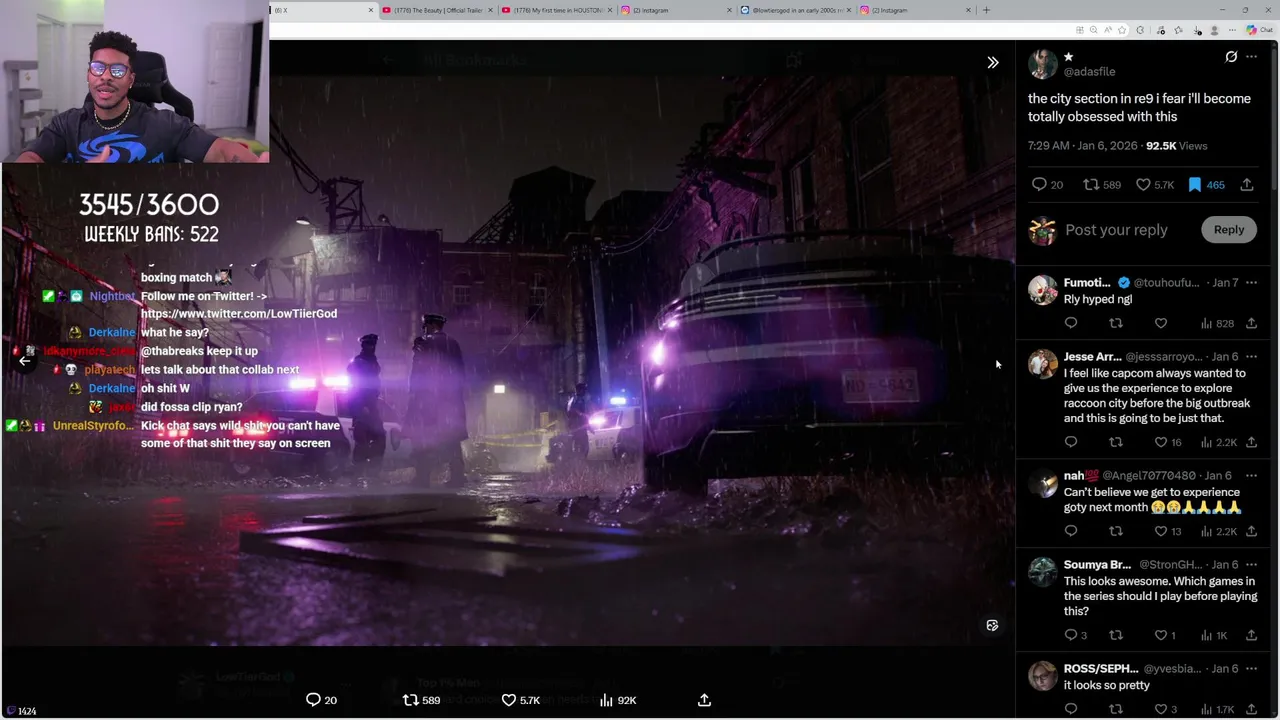
Task: Reply to nah's goty comment
Action: [1070, 531]
